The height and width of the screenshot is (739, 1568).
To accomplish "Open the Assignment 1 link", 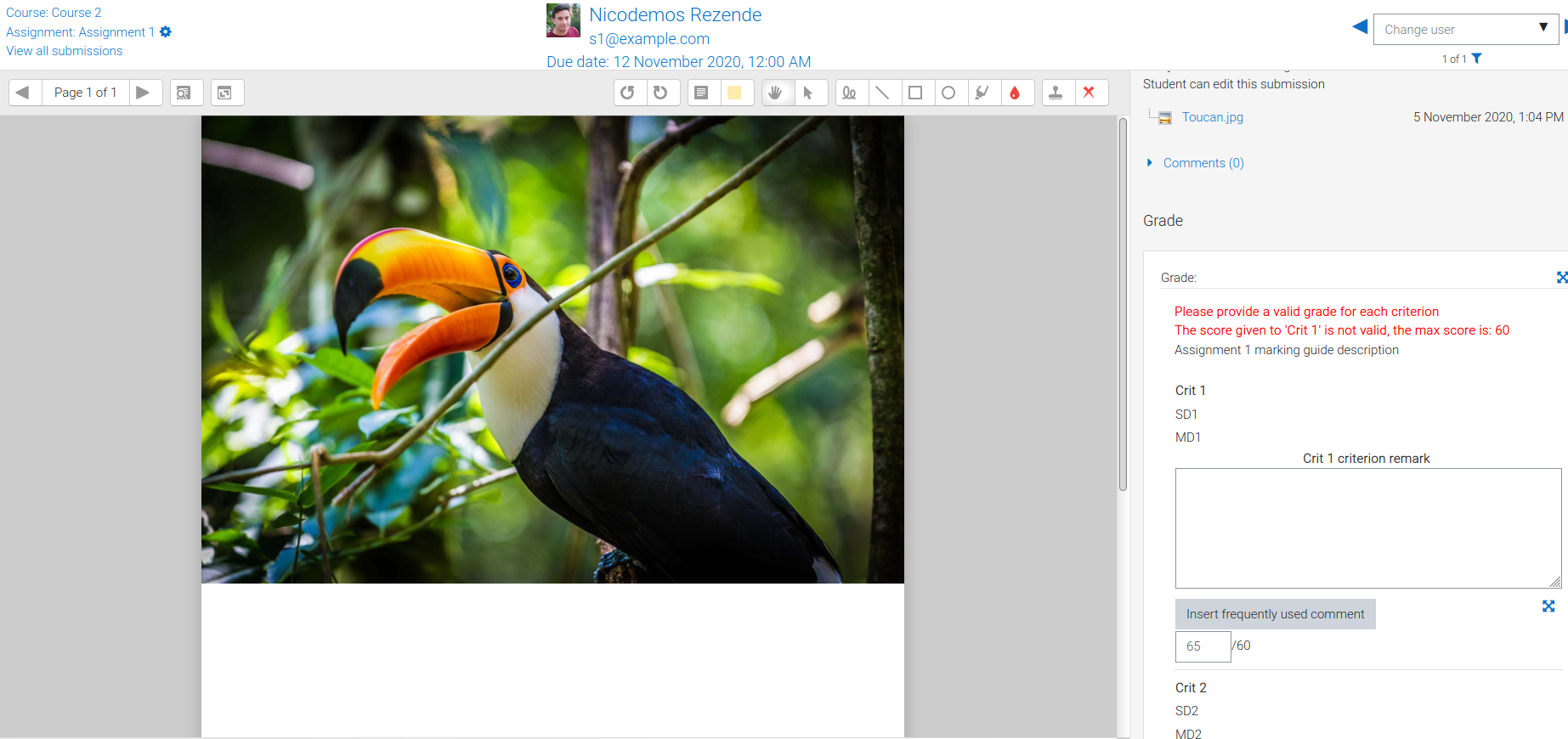I will pos(80,32).
